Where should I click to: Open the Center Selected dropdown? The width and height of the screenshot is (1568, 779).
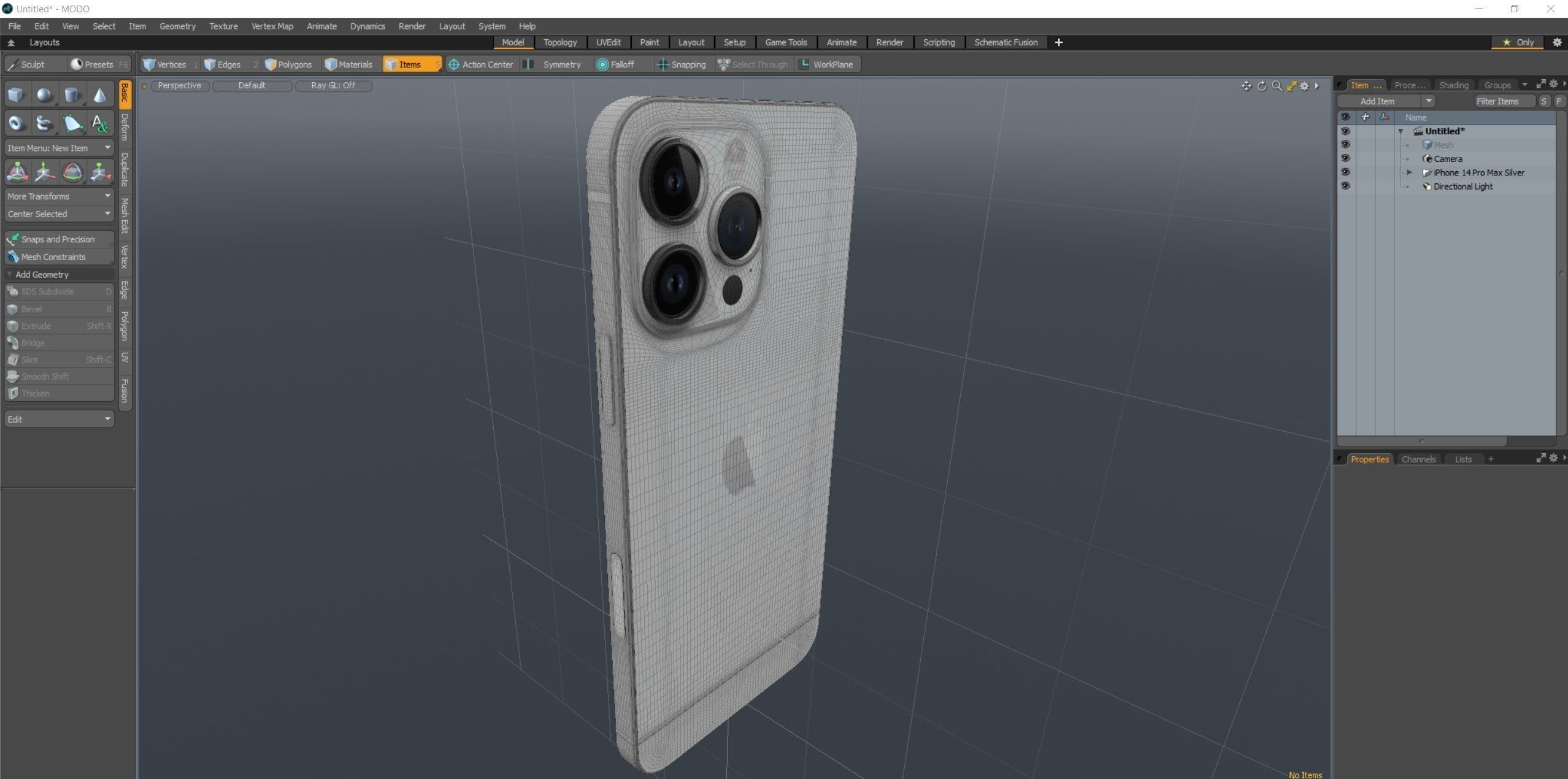pos(59,214)
